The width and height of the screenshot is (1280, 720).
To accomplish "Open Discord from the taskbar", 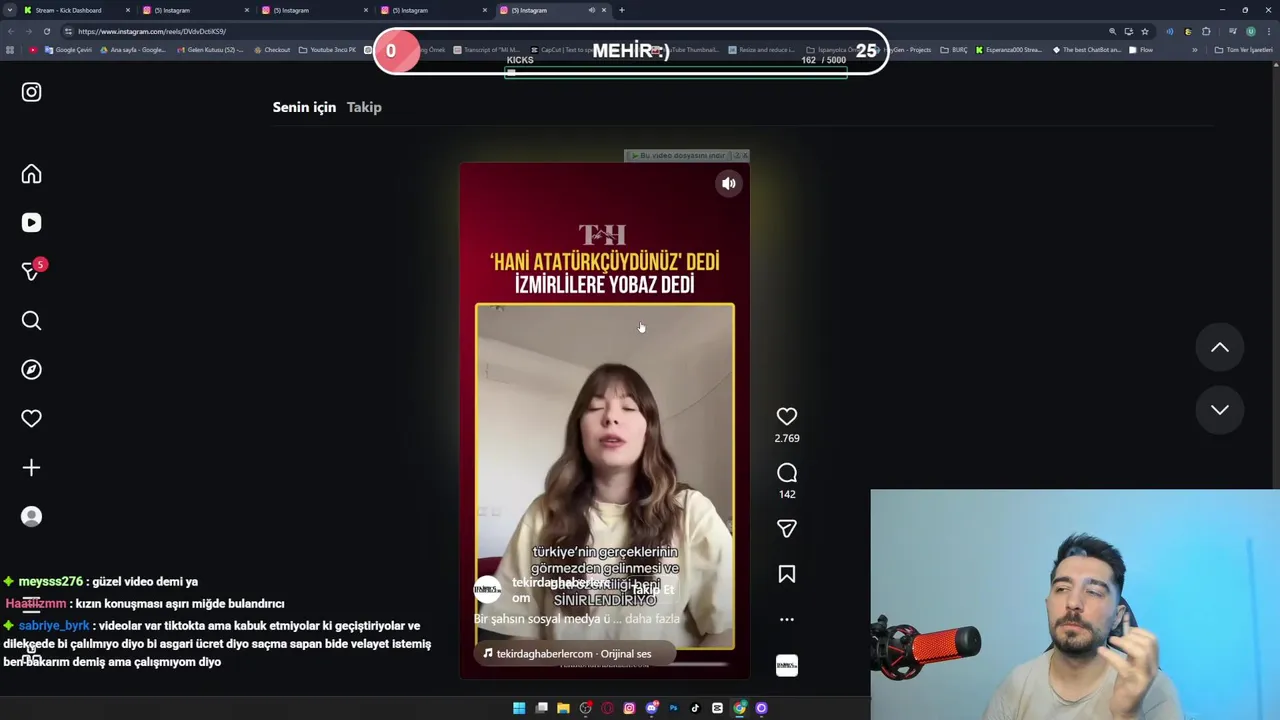I will click(651, 708).
